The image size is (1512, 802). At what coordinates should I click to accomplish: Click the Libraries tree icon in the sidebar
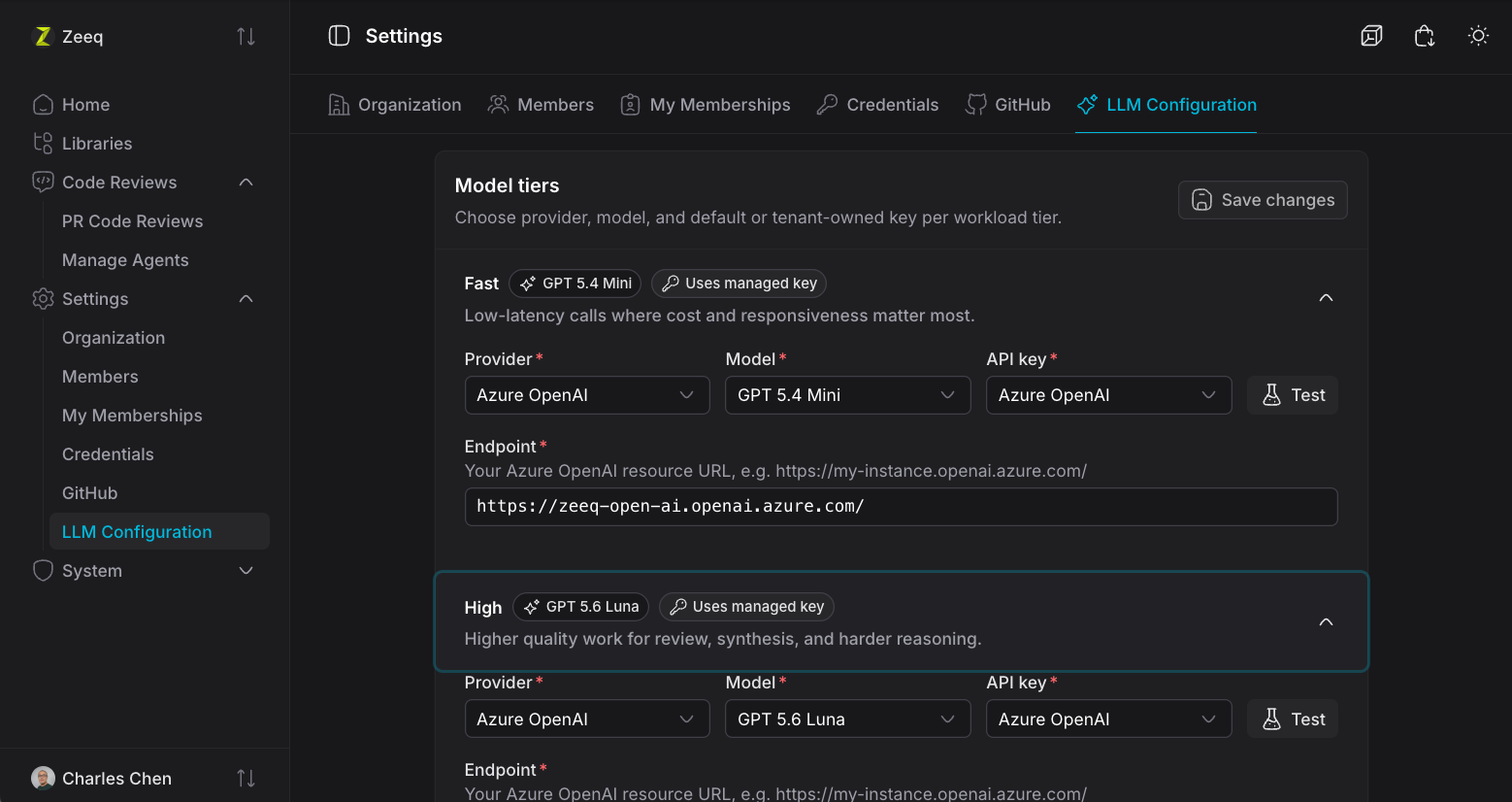(x=43, y=144)
